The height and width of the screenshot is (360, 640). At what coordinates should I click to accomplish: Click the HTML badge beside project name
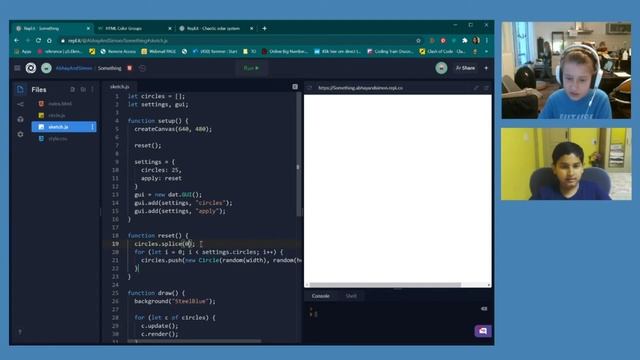pos(129,68)
